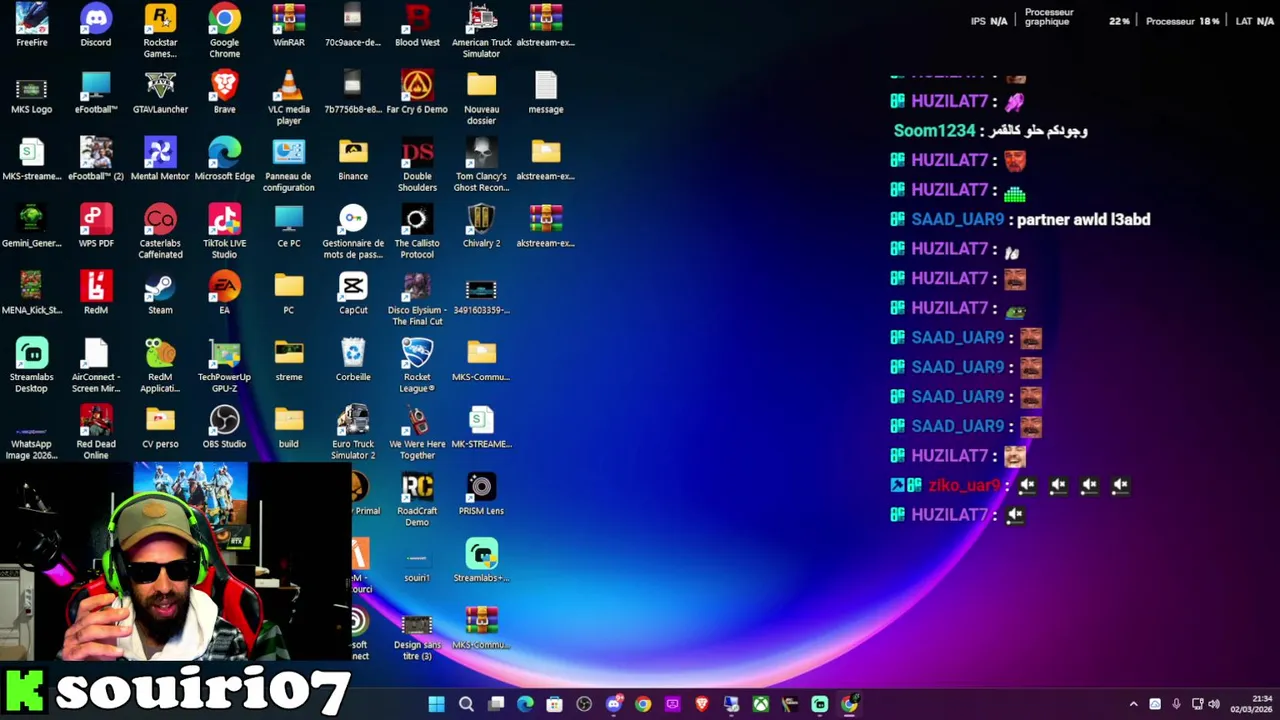Launch Microsoft Edge from the desktop
The image size is (1280, 720).
pyautogui.click(x=224, y=159)
